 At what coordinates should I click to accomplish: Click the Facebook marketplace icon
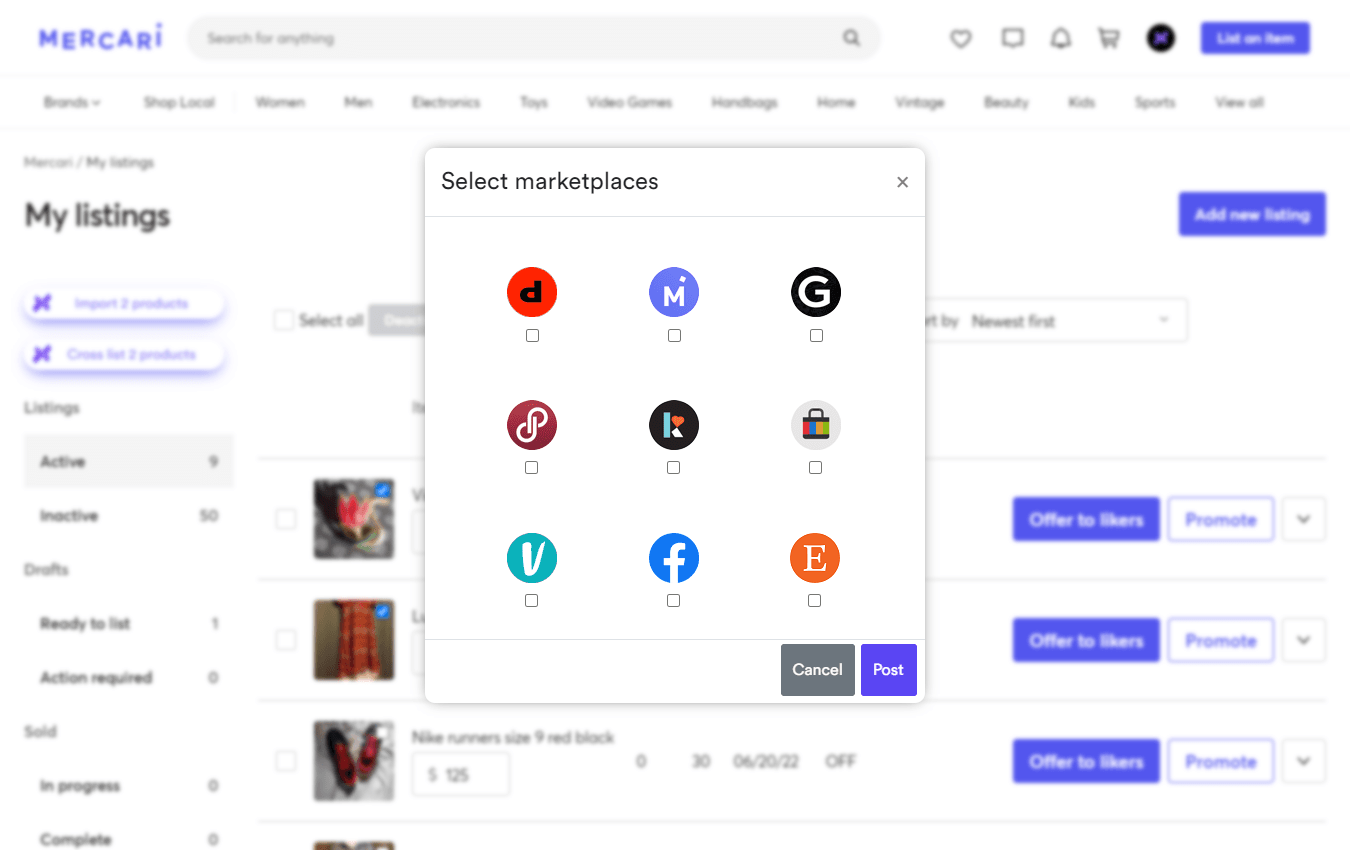coord(674,558)
